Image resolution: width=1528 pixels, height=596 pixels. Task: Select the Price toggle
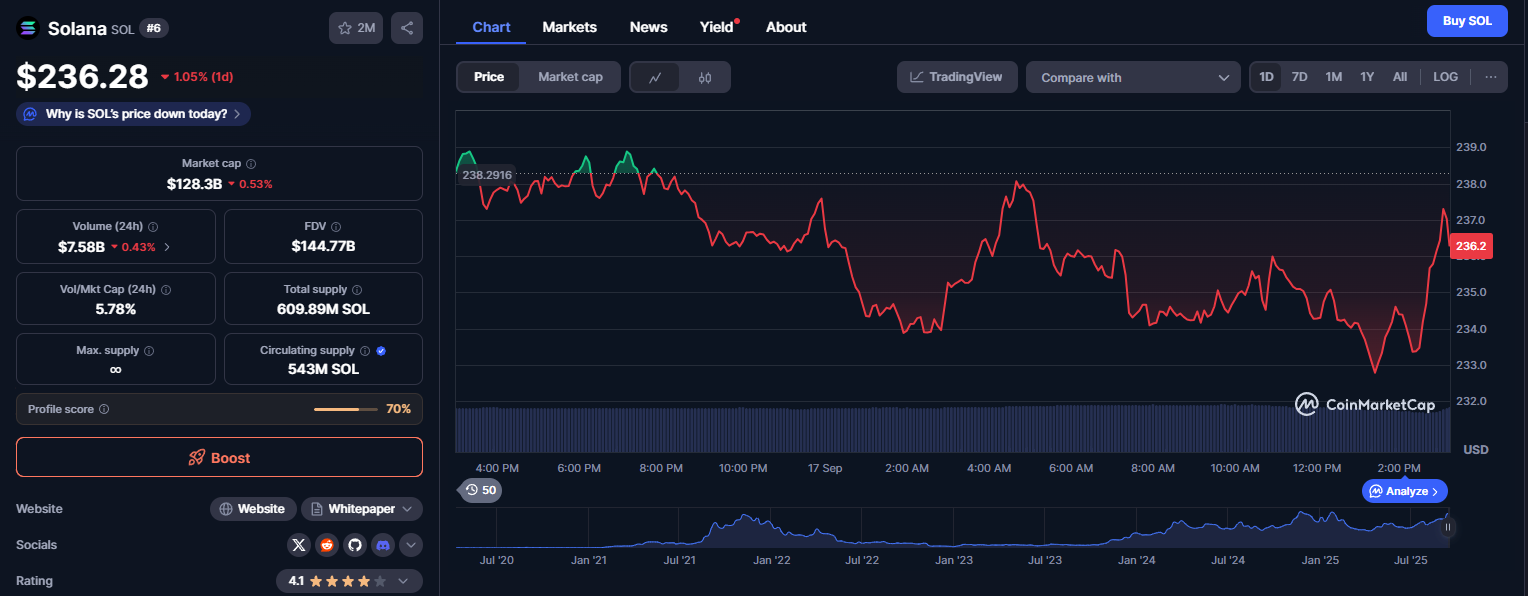pyautogui.click(x=489, y=77)
